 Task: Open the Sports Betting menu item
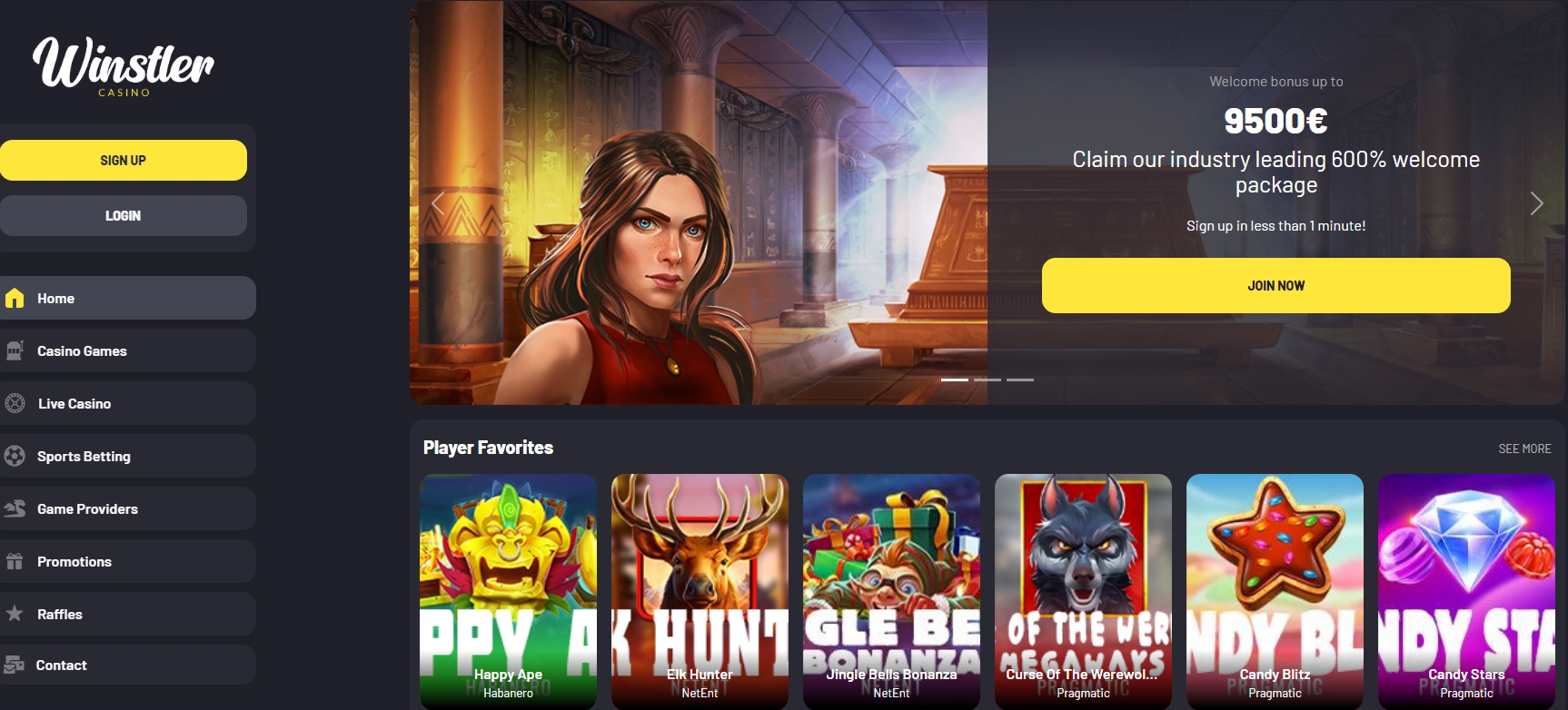(x=127, y=456)
